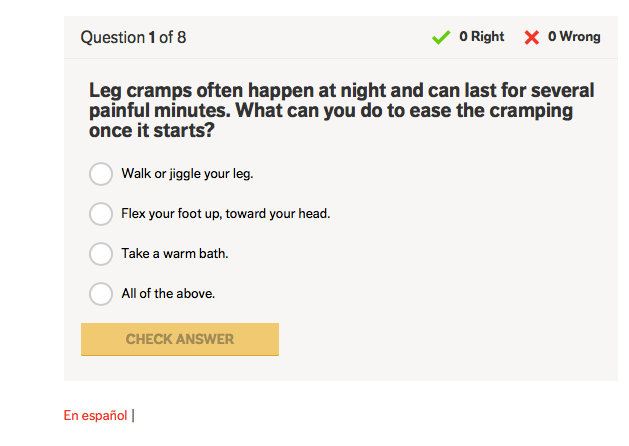Click the "Question 1 of 8" progress label
This screenshot has height=446, width=629.
click(133, 38)
